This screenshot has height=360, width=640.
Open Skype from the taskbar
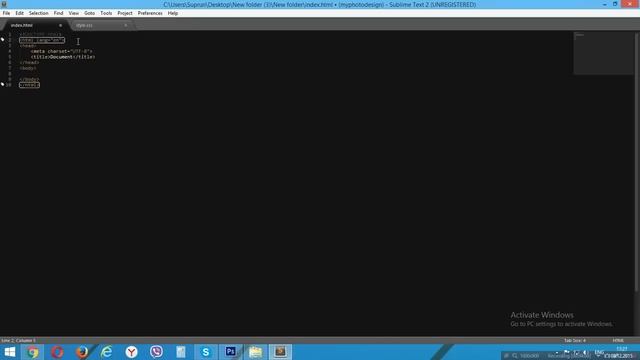point(206,352)
